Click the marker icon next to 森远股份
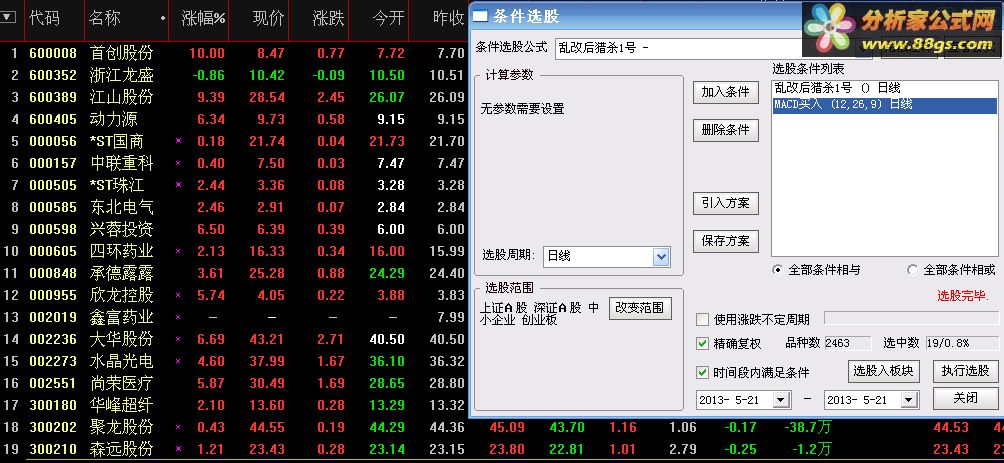 pyautogui.click(x=179, y=449)
